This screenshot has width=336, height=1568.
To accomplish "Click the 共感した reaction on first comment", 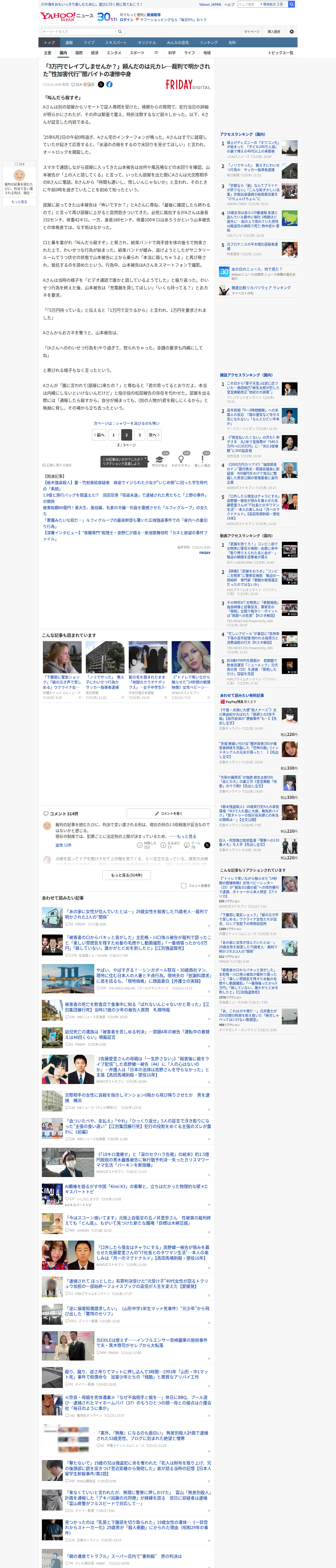I will [x=147, y=845].
